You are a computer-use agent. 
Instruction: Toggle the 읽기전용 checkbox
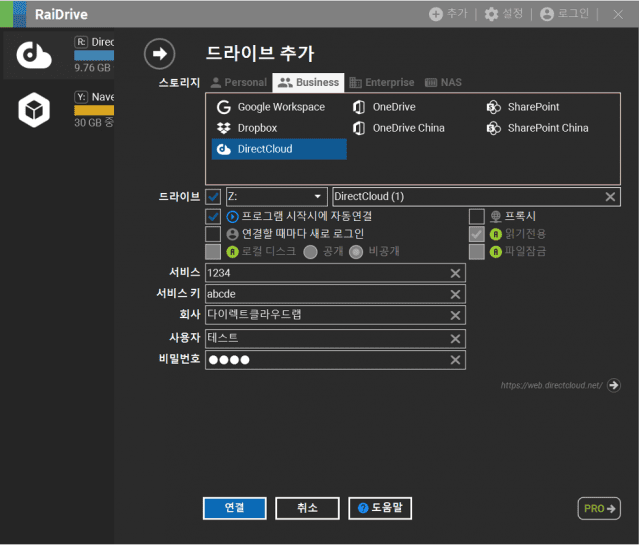coord(477,234)
